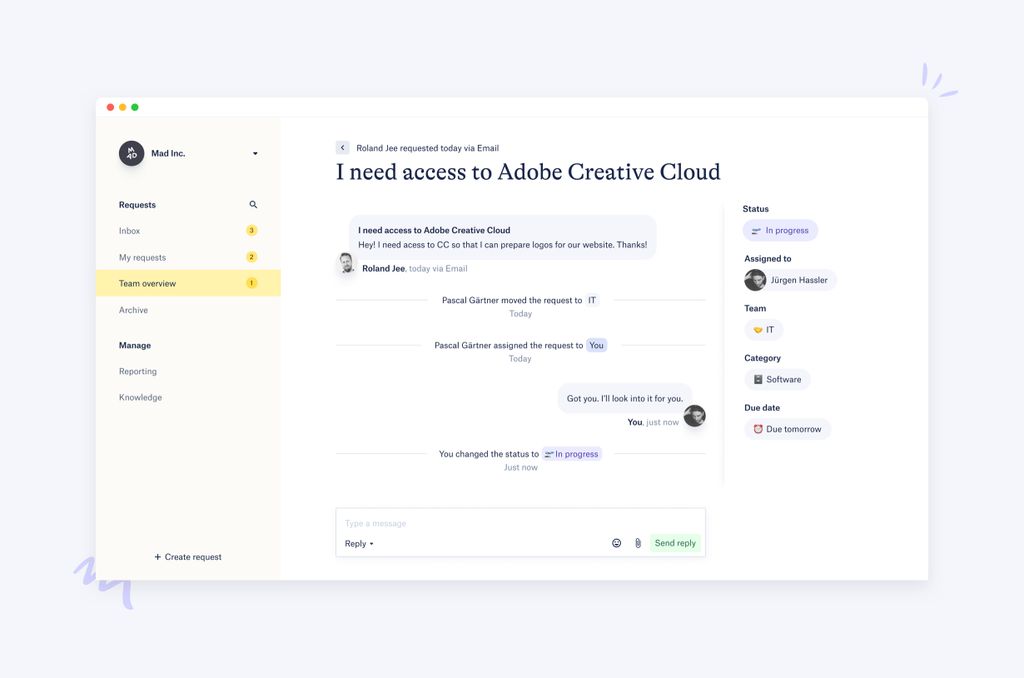Click the IT team badge

pos(764,328)
